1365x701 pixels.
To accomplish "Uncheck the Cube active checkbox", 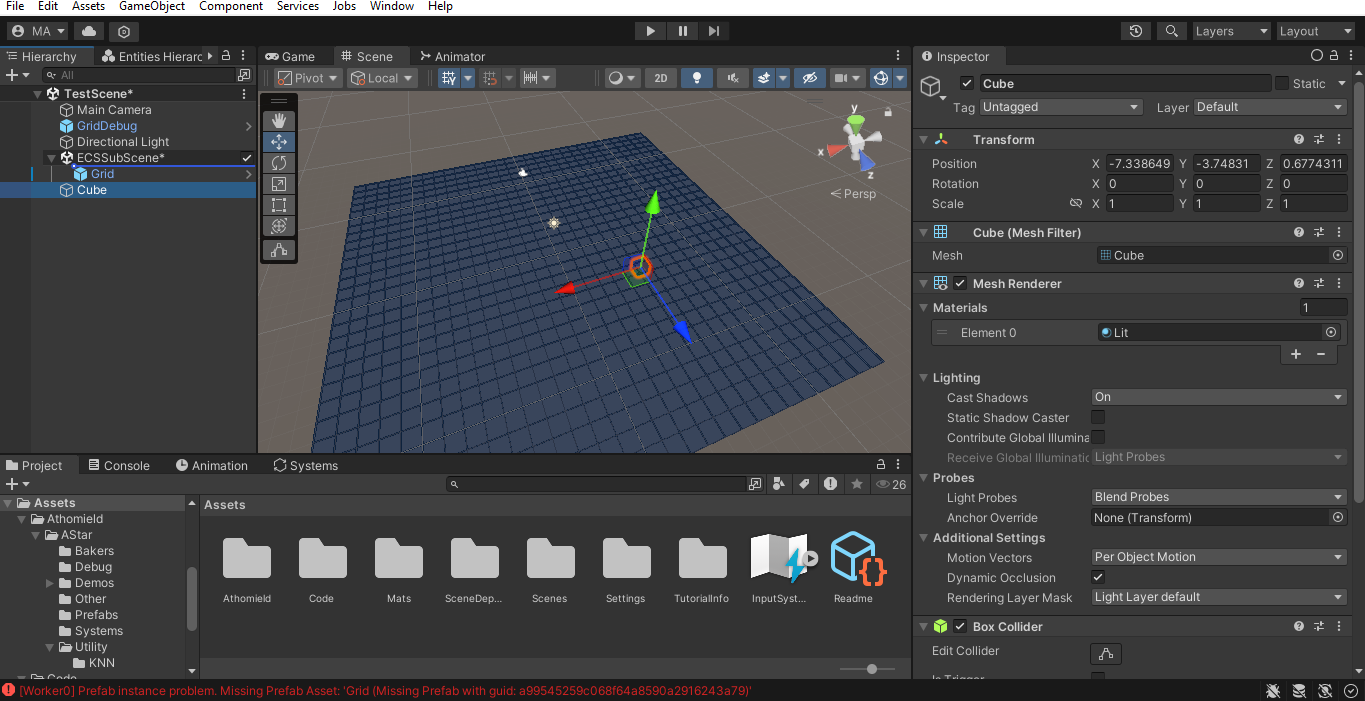I will click(967, 84).
